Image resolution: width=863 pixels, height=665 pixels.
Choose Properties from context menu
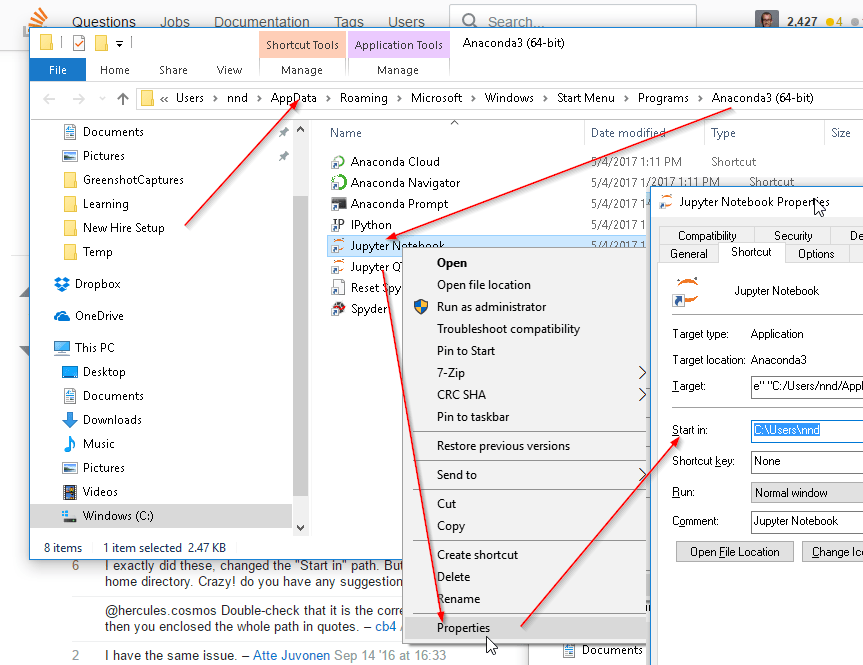click(463, 628)
